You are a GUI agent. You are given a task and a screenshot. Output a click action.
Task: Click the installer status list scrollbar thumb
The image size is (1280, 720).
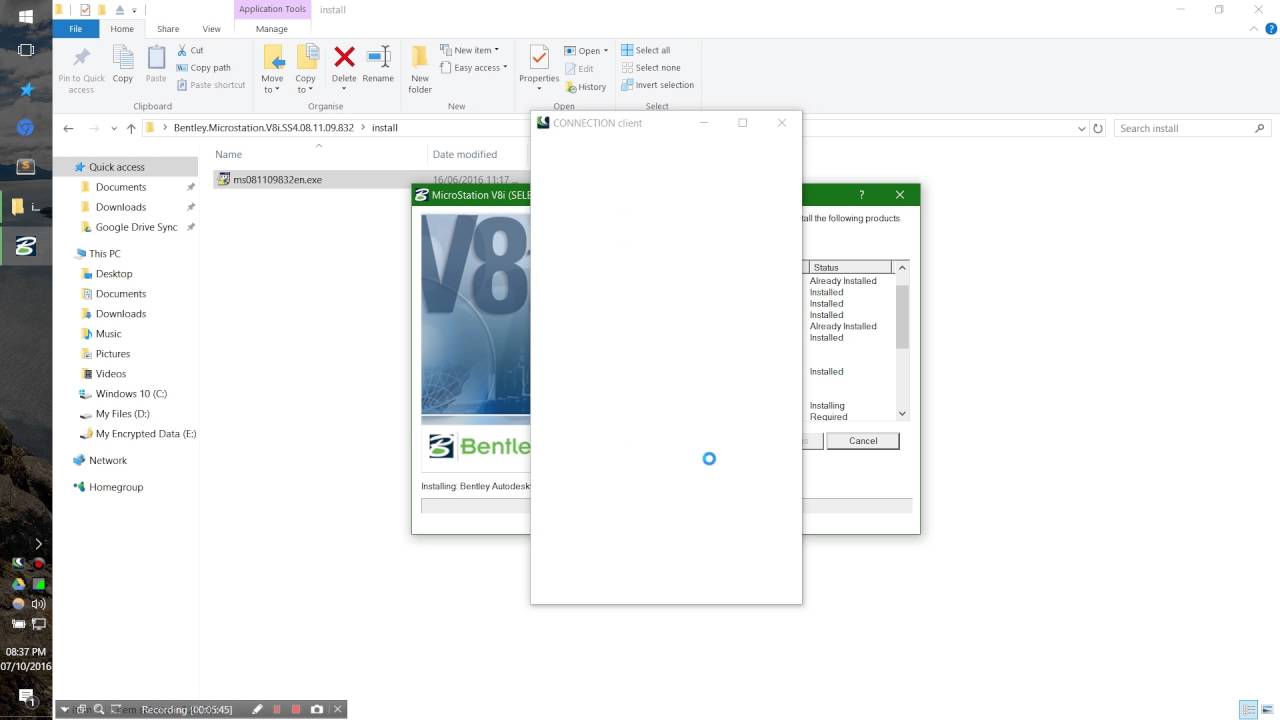(902, 317)
